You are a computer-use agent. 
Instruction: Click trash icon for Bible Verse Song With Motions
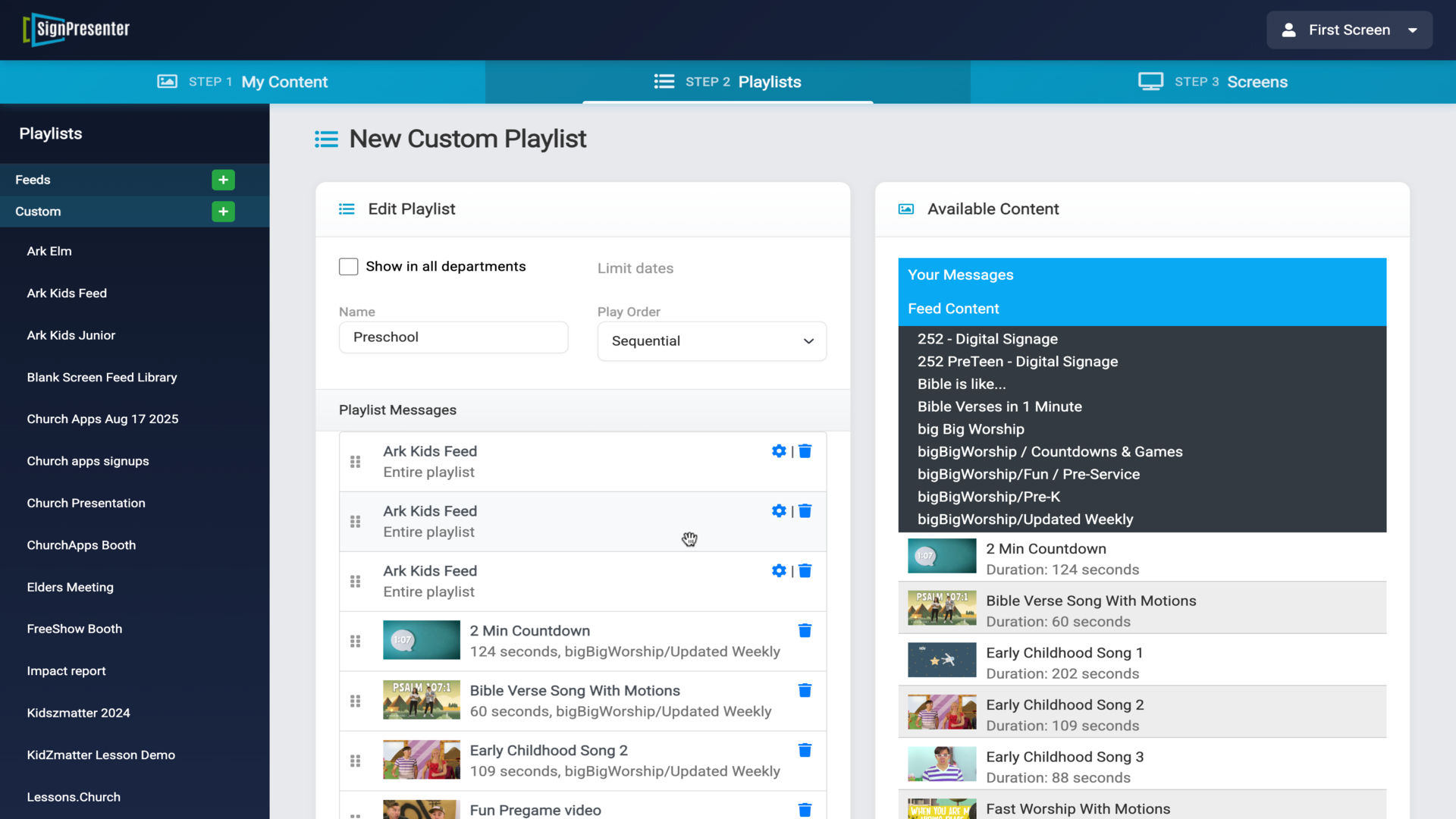click(x=805, y=690)
